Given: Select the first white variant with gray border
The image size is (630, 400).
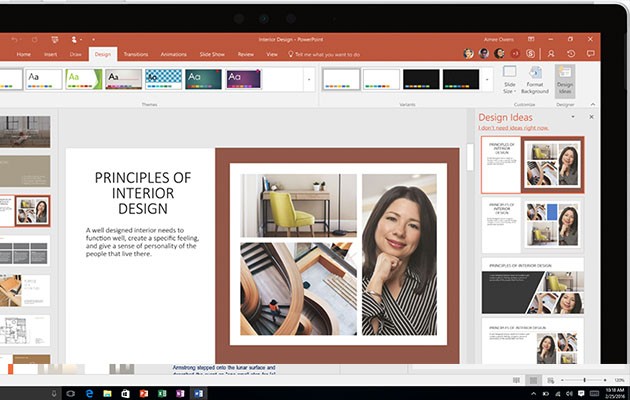Looking at the screenshot, I should (x=341, y=79).
